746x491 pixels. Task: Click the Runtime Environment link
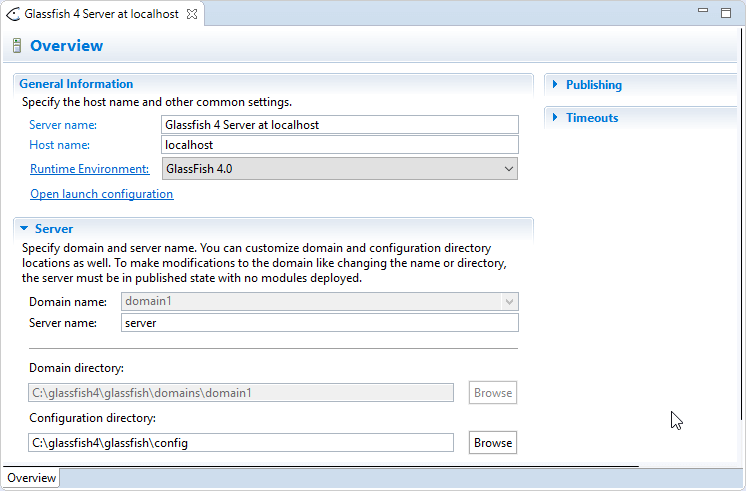pyautogui.click(x=89, y=169)
